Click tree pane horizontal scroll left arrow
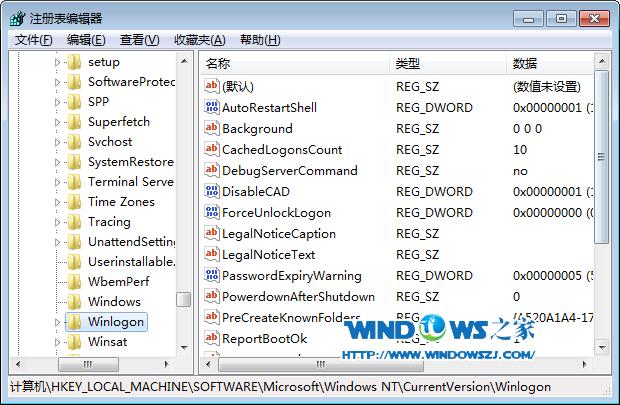Screen dimensions: 620x405 [x=18, y=364]
